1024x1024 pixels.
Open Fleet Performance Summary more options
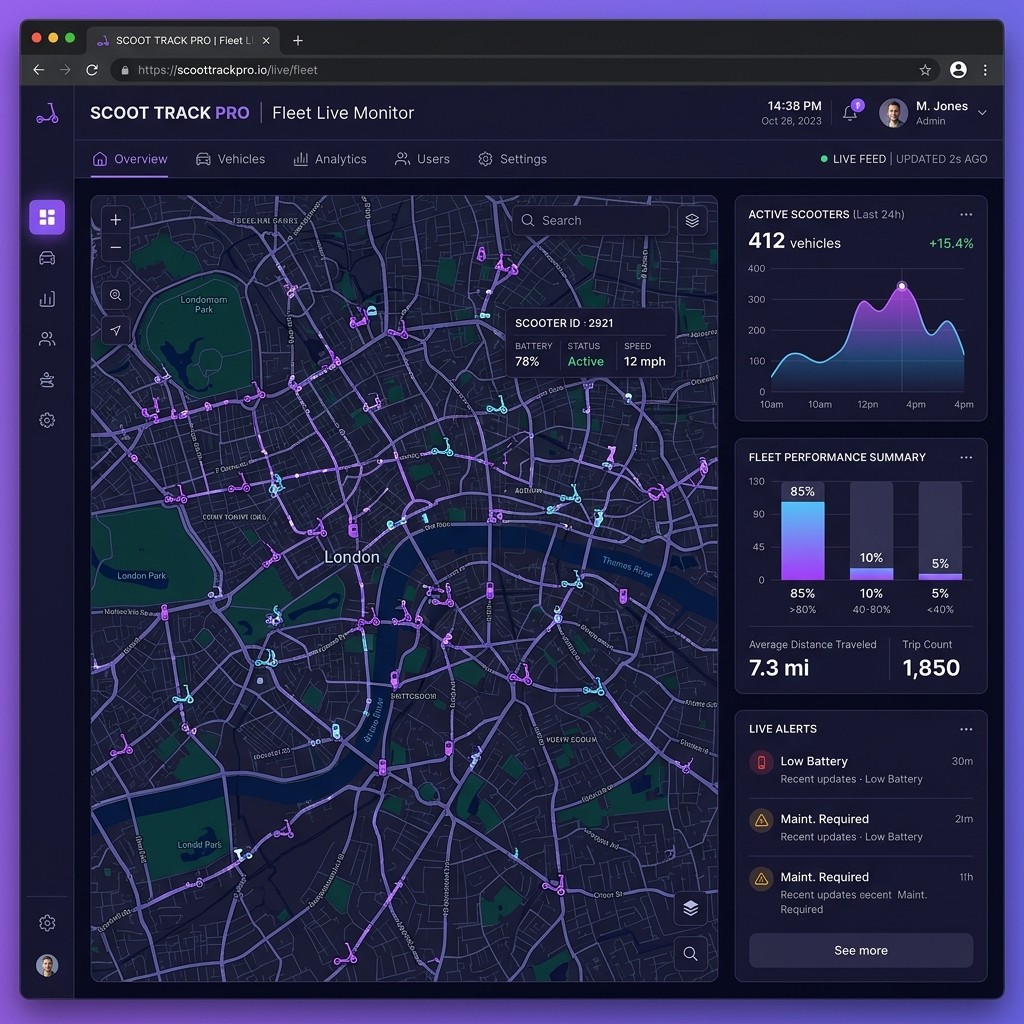point(966,457)
